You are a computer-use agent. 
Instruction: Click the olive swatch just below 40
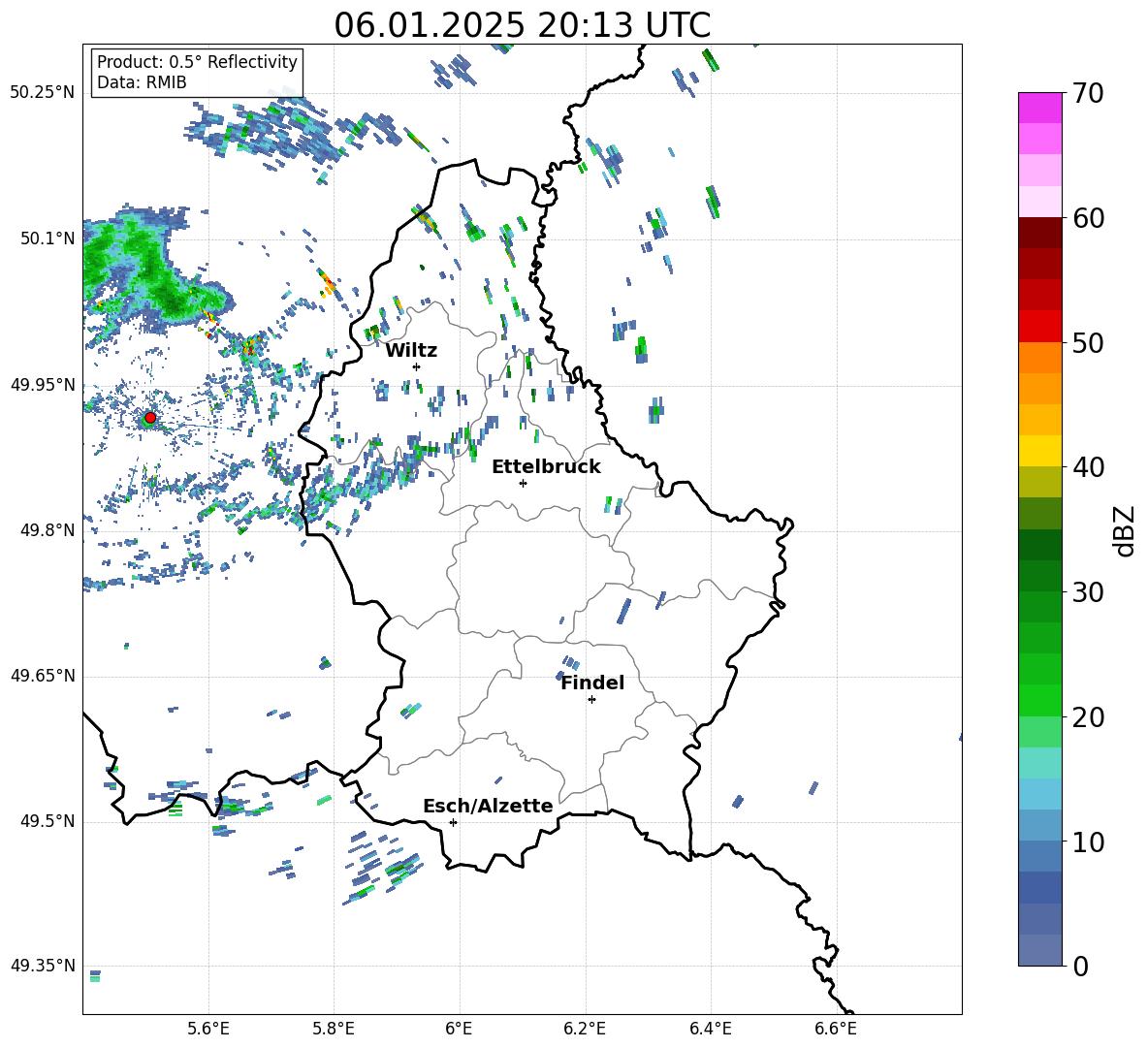pyautogui.click(x=1039, y=482)
